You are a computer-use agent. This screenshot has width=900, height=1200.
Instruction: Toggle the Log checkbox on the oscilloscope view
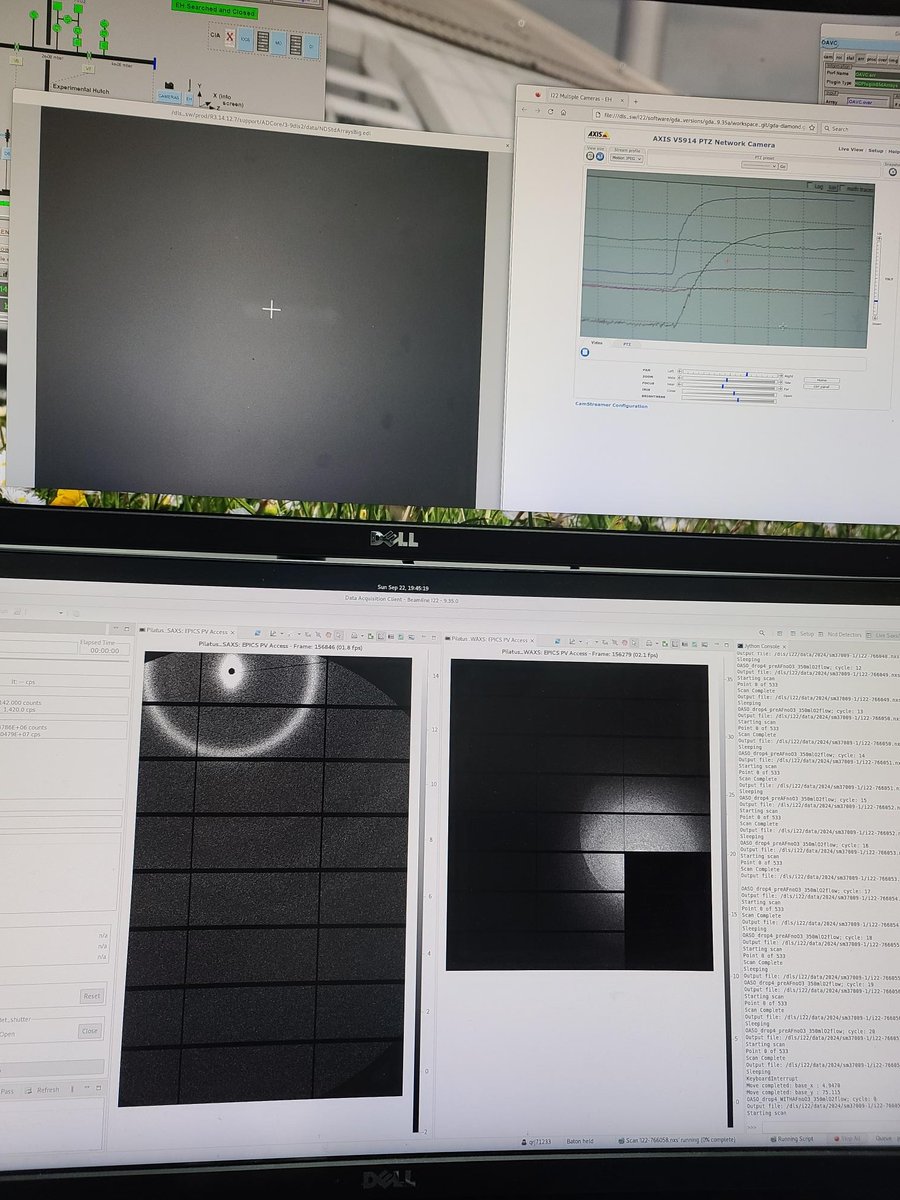(x=808, y=186)
